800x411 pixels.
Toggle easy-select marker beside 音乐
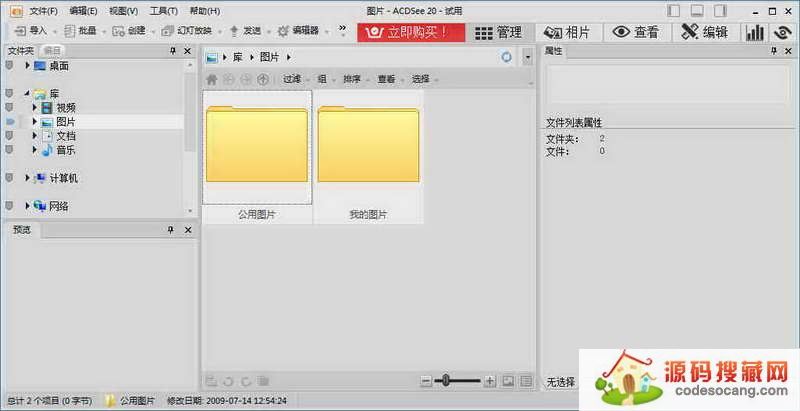(9, 150)
